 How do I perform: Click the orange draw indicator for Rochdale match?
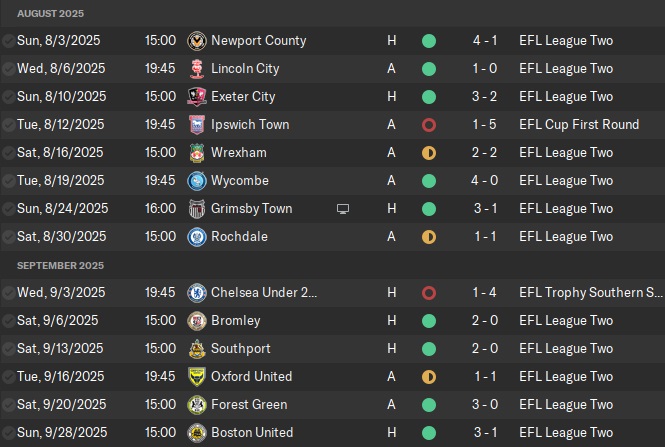coord(429,237)
